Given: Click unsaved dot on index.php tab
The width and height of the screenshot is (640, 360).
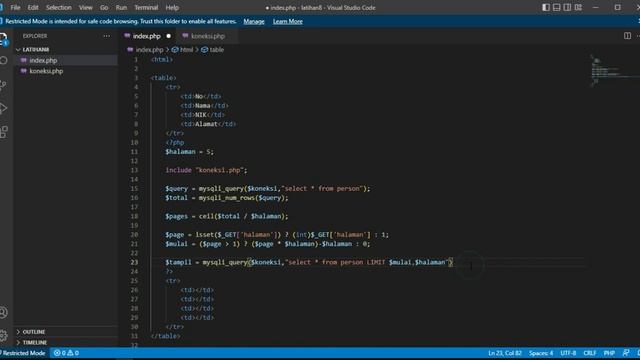Looking at the screenshot, I should click(169, 36).
